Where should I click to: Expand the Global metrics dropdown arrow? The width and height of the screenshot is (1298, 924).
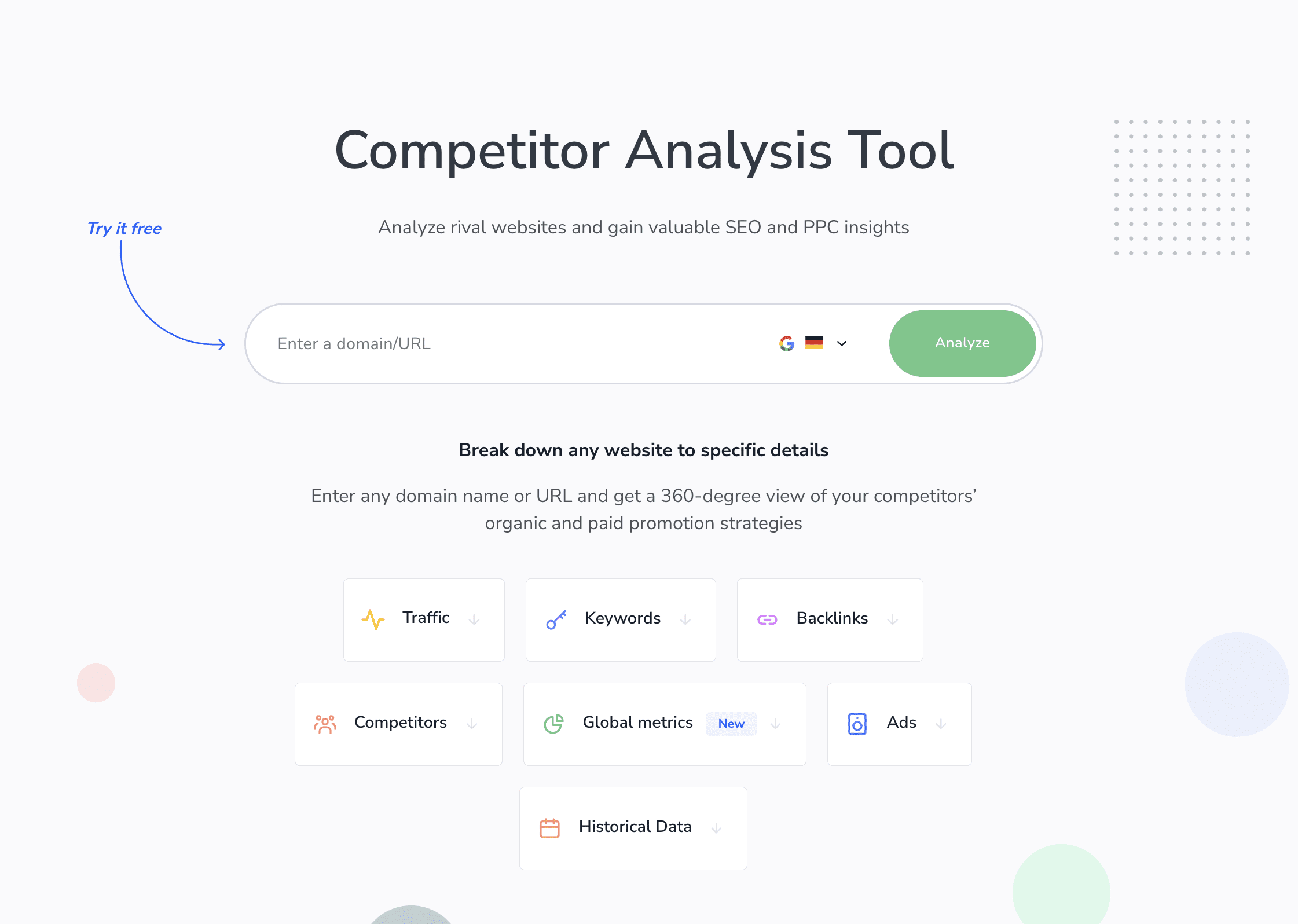777,722
